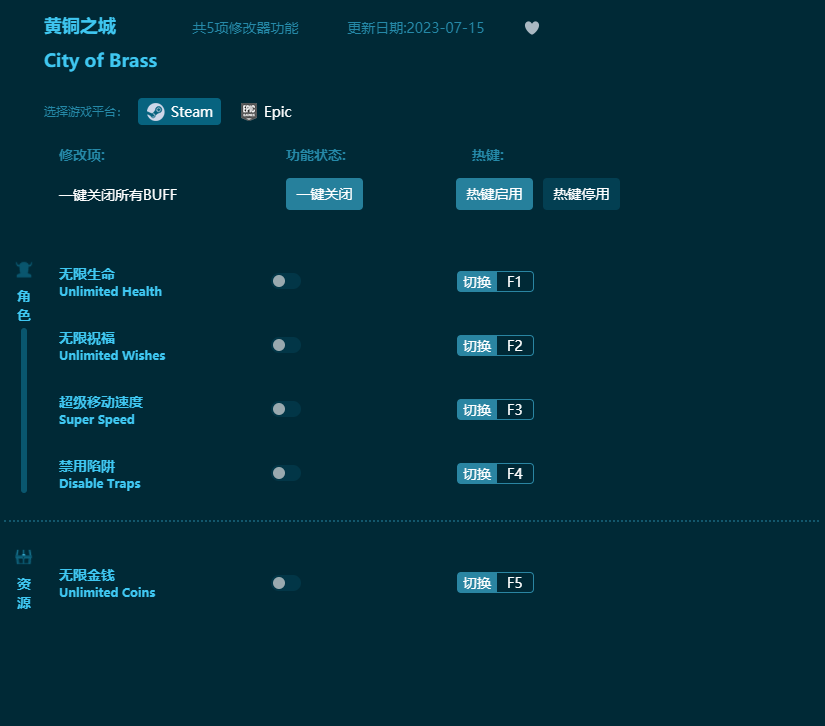Screen dimensions: 825x726
Task: Click the chest icon above 资源 sidebar label
Action: (x=23, y=556)
